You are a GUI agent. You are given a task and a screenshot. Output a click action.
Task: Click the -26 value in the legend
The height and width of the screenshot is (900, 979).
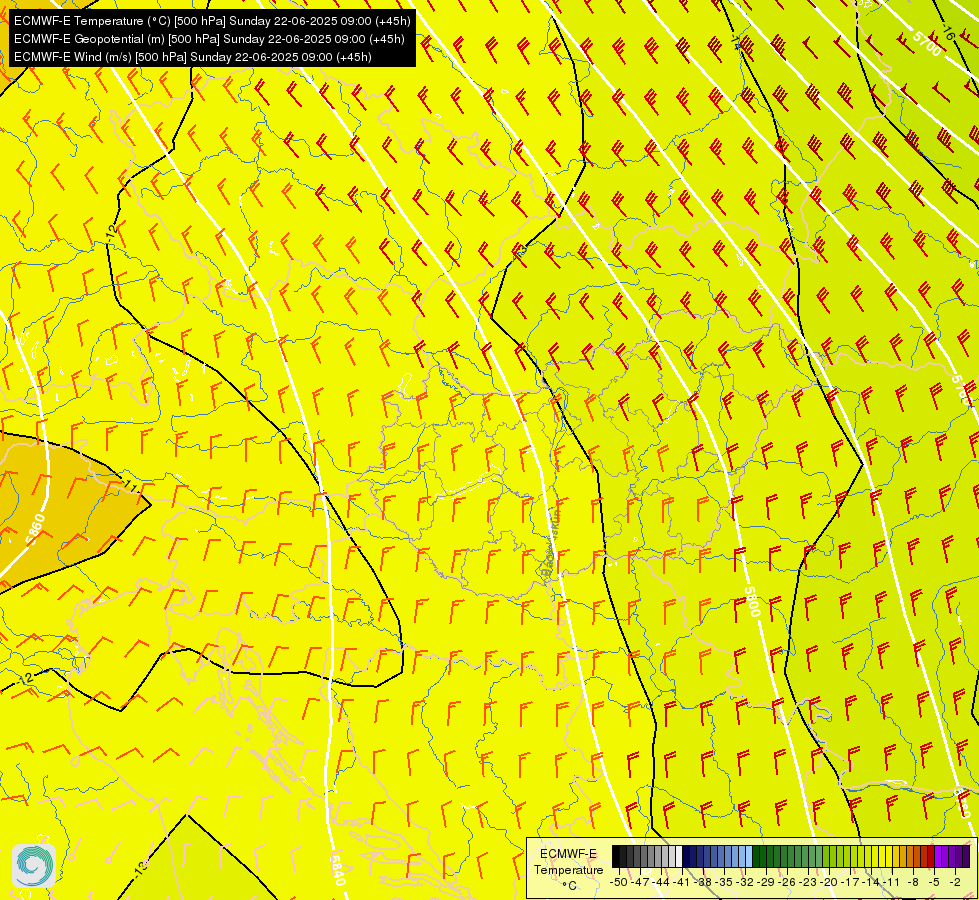click(787, 883)
